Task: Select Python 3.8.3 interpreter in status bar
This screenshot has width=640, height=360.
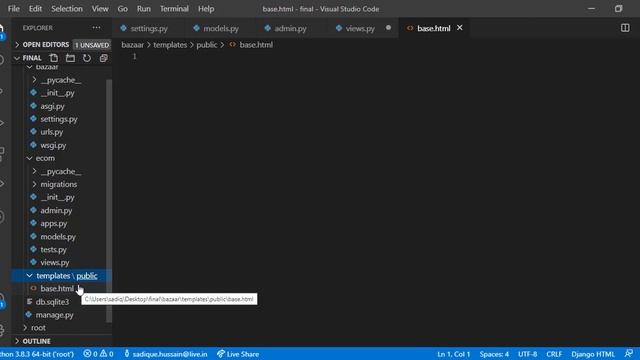Action: 37,354
